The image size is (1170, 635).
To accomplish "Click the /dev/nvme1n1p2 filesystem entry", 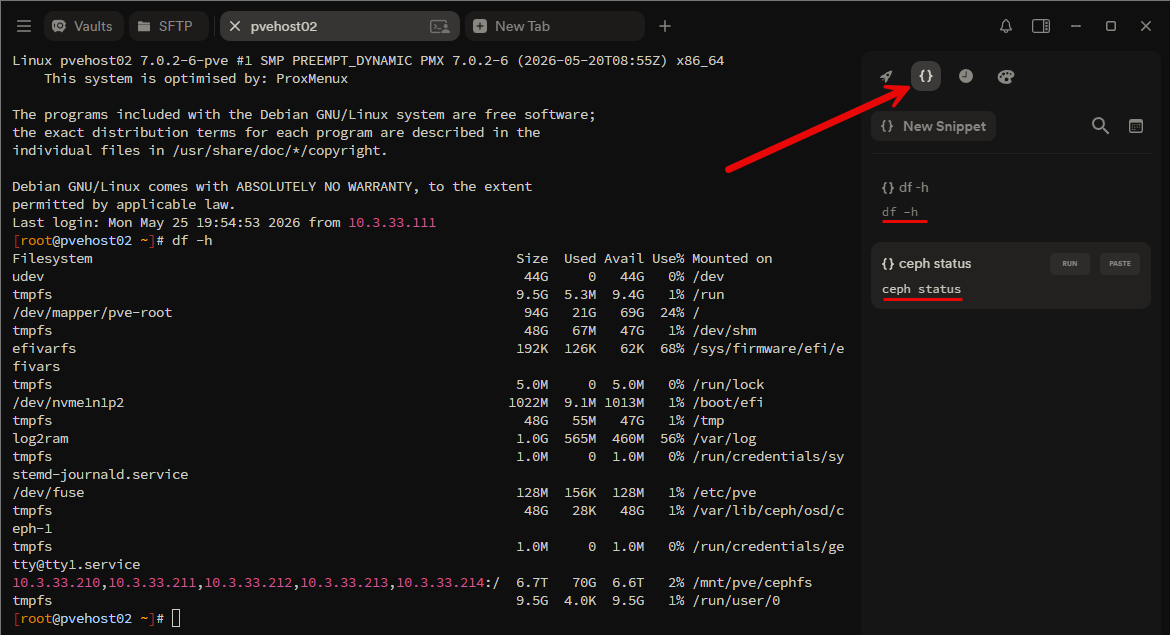I will coord(68,403).
